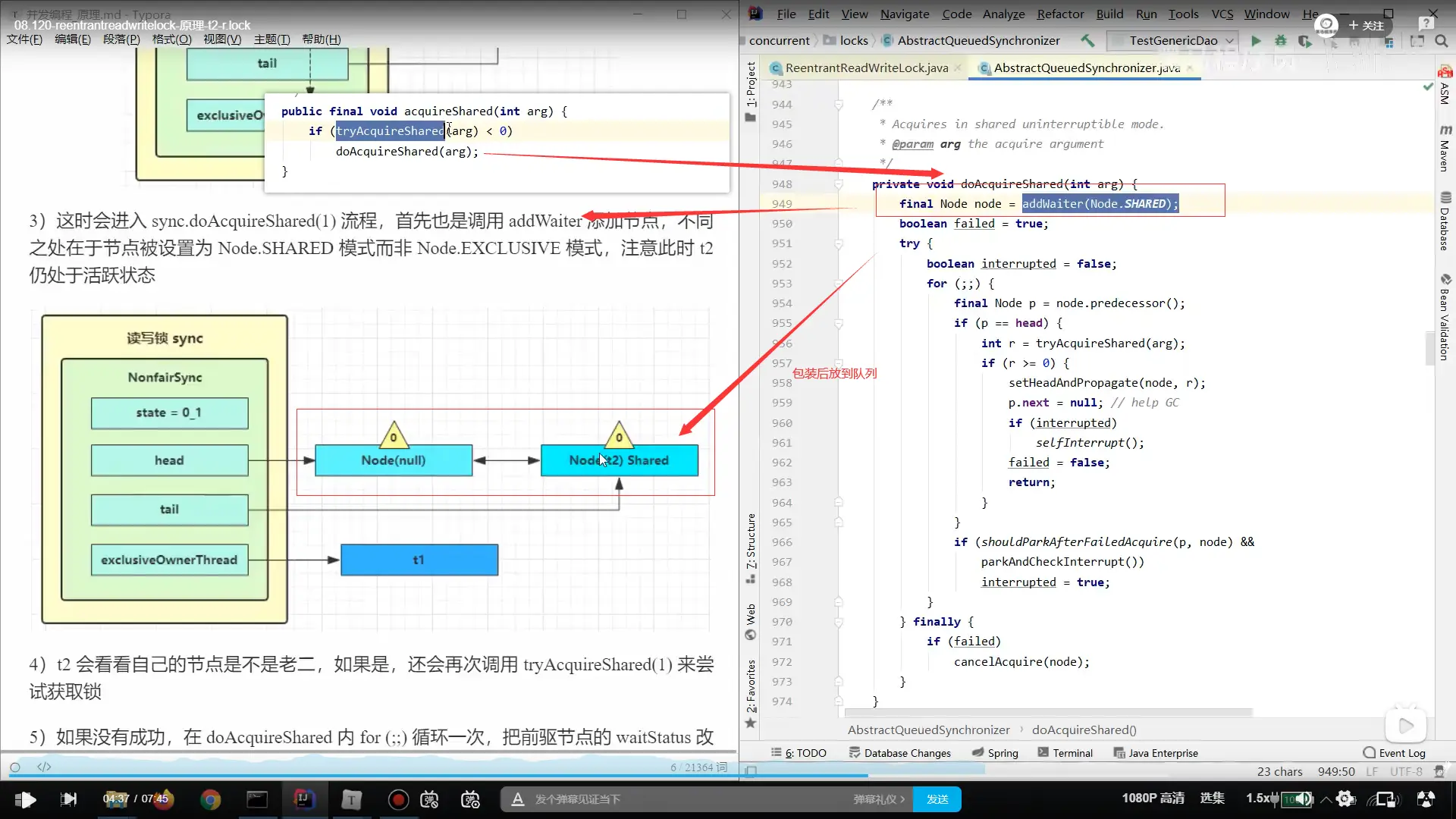Click the video progress bar

pos(728,777)
